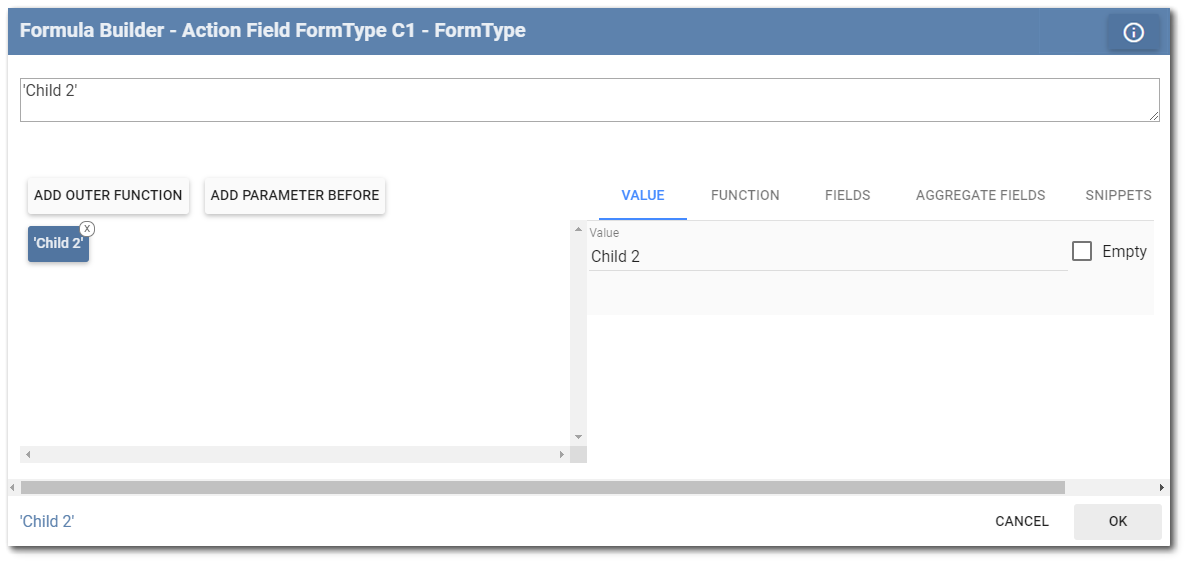Click inside the formula text area
This screenshot has height=562, width=1186.
[x=589, y=100]
